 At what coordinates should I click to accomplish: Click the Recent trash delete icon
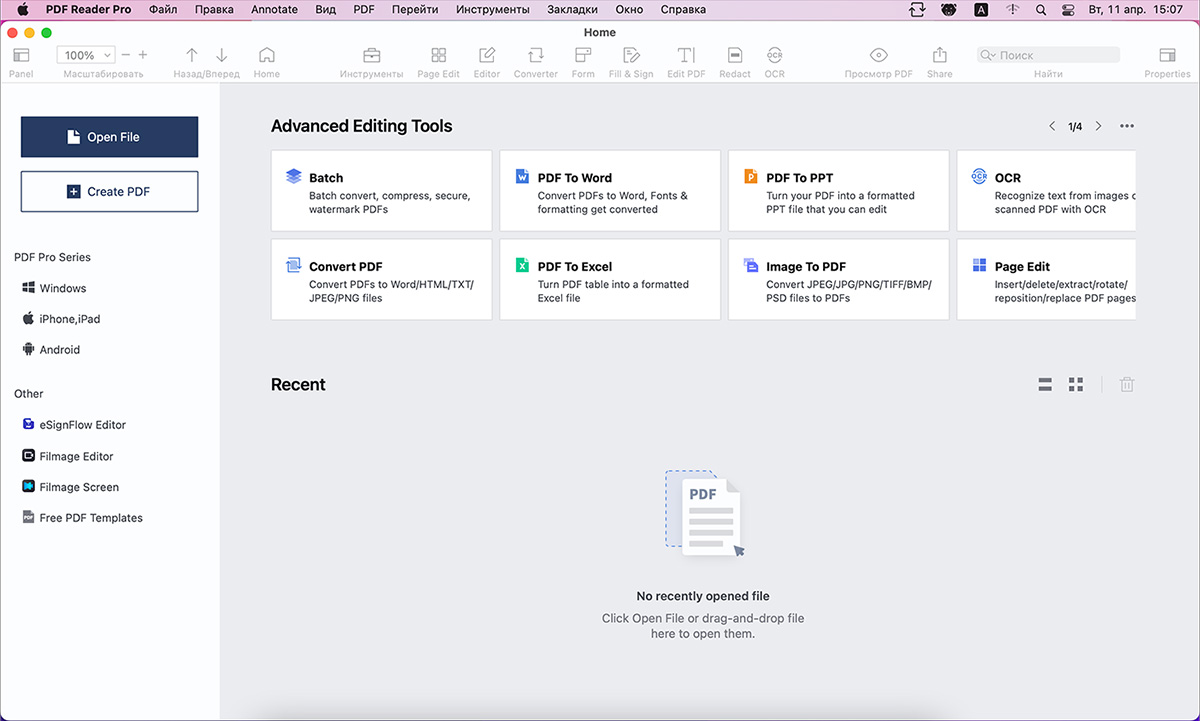click(1127, 384)
